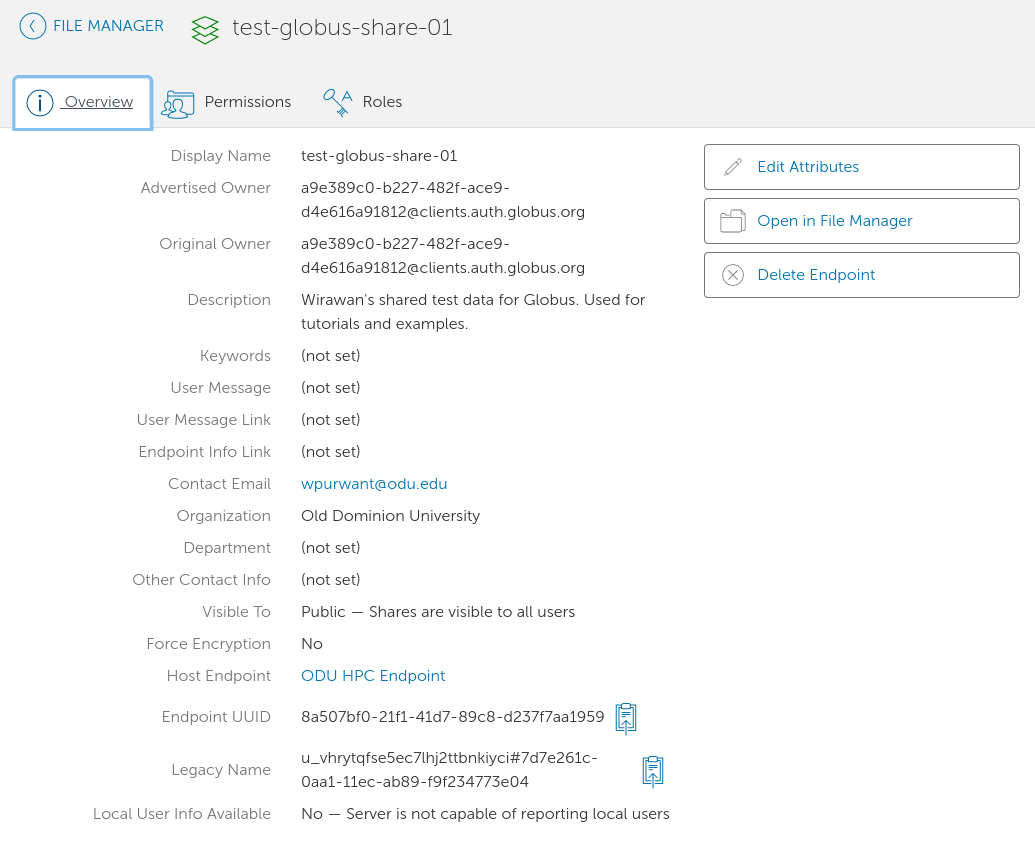Image resolution: width=1035 pixels, height=845 pixels.
Task: Click the circled X icon on Delete Endpoint
Action: coord(732,274)
